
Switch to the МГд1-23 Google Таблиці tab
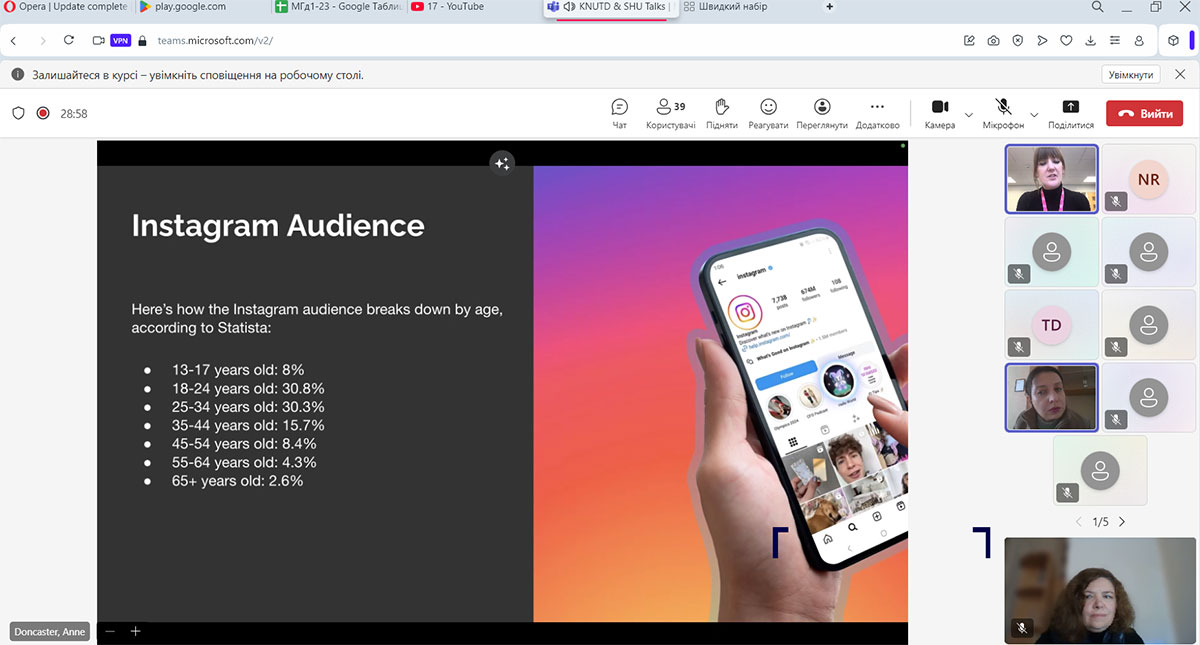tap(338, 7)
